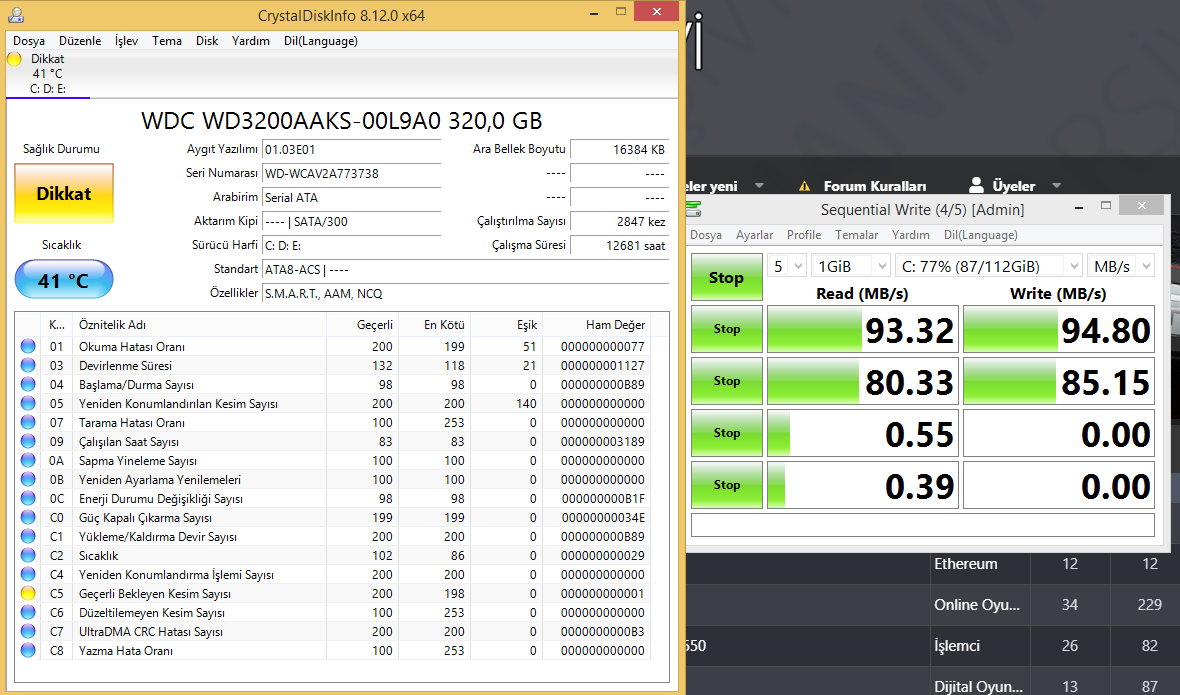Click the Stop button beside 0.55 result

click(726, 432)
